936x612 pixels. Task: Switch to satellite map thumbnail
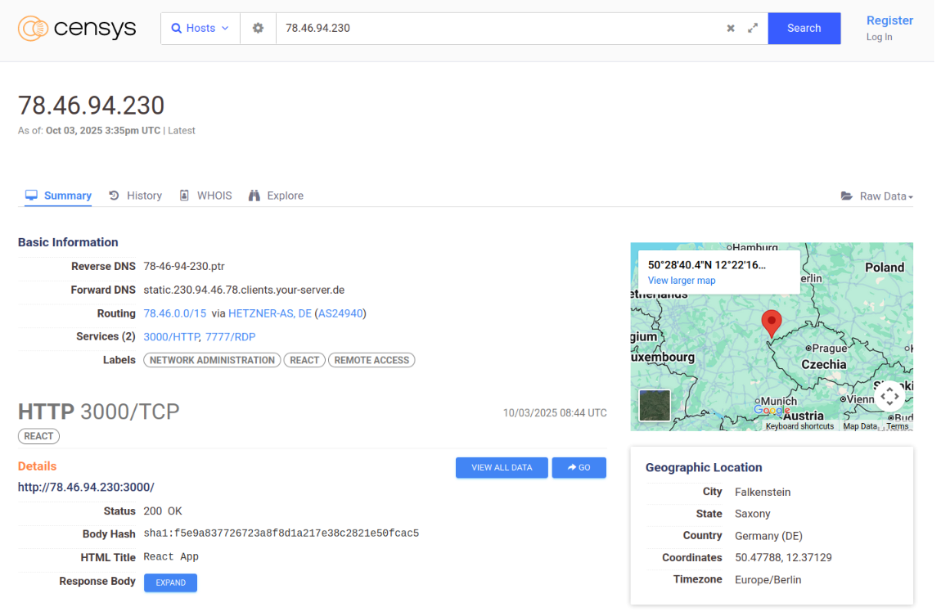[x=655, y=405]
